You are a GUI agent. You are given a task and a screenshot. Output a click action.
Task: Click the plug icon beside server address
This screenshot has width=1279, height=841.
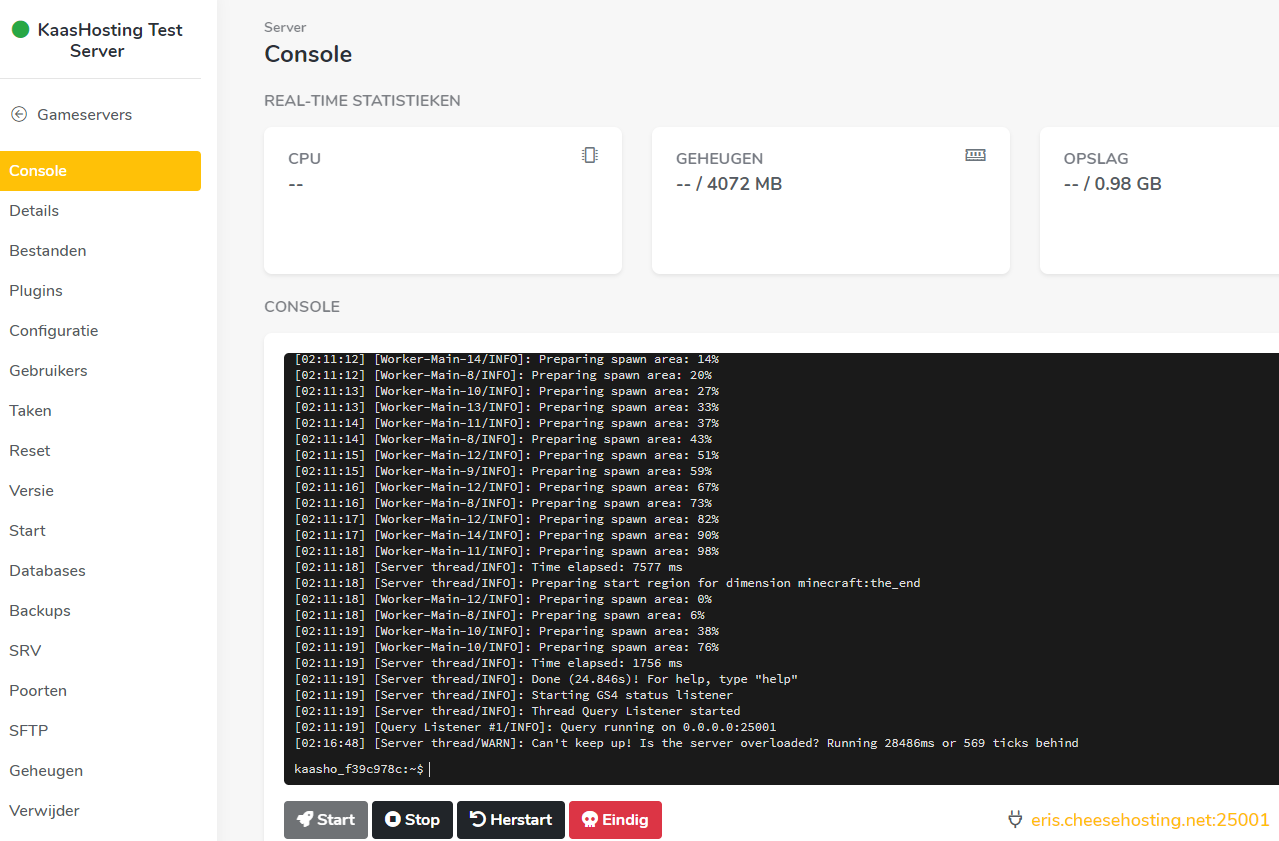coord(1015,820)
